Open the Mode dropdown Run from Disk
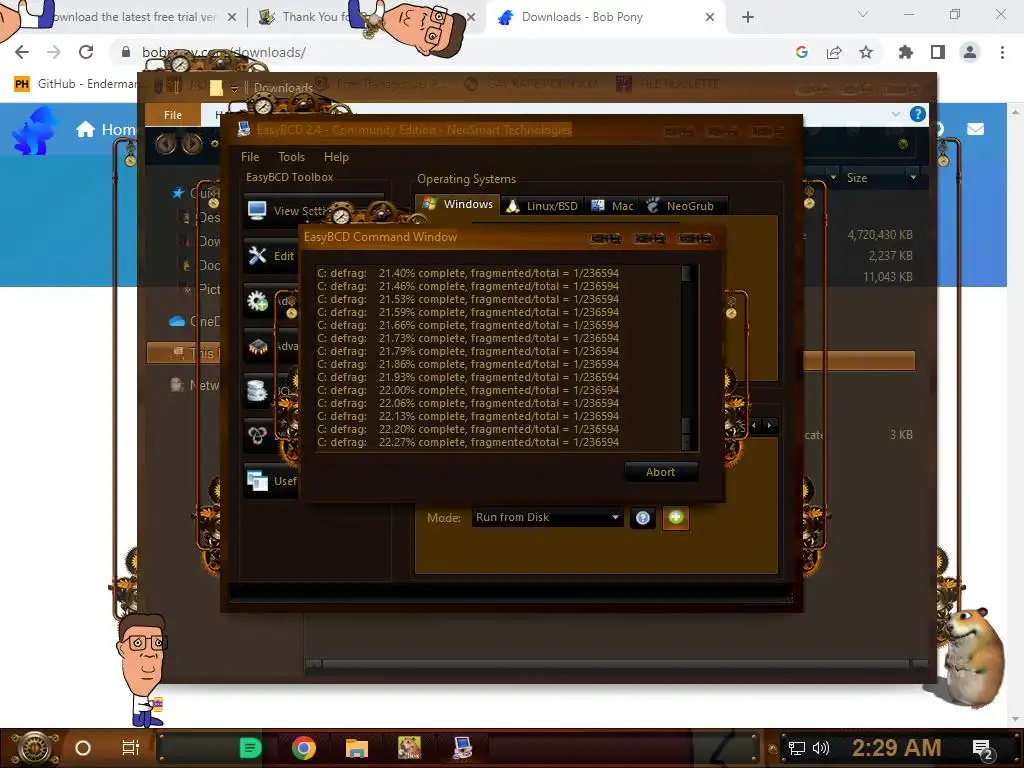 [x=547, y=517]
